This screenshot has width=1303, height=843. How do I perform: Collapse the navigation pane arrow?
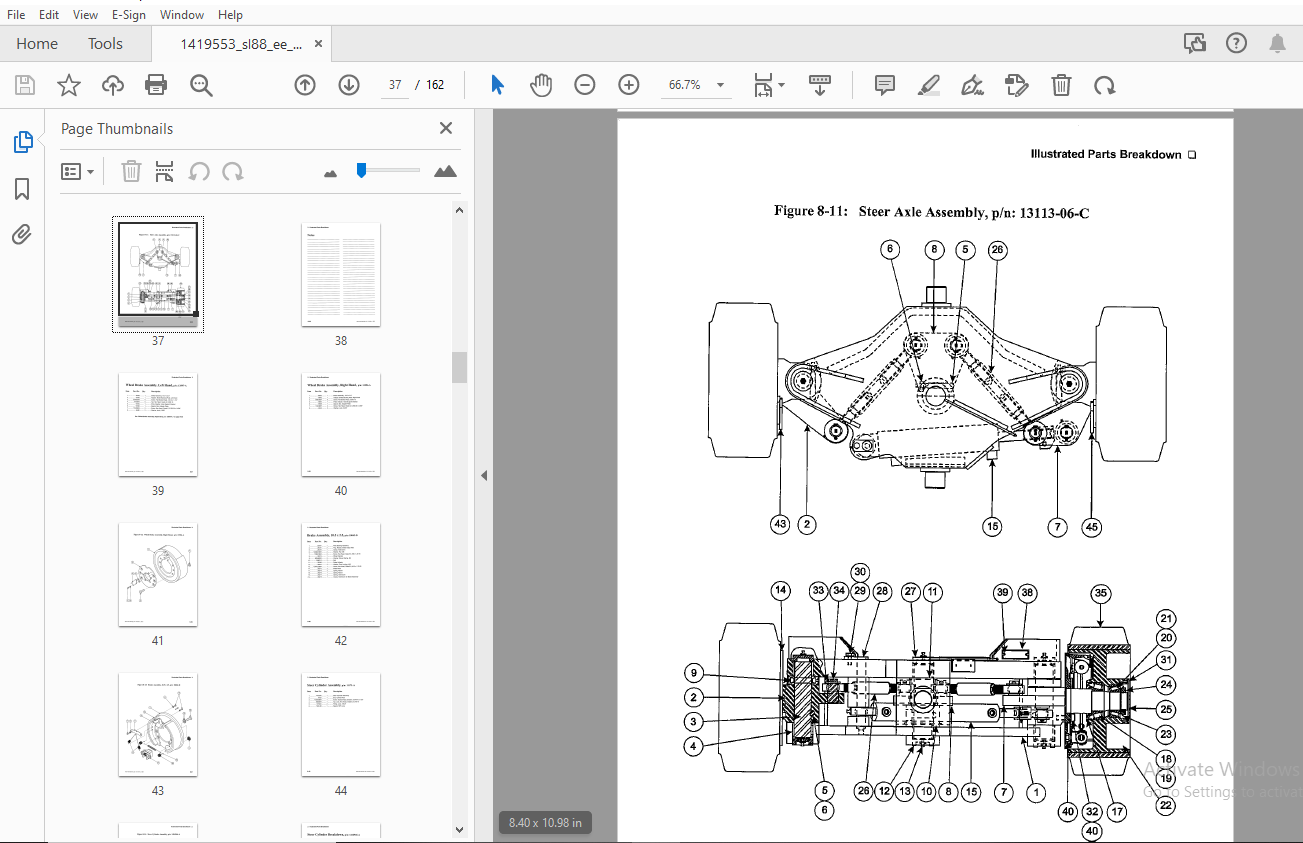click(x=484, y=476)
